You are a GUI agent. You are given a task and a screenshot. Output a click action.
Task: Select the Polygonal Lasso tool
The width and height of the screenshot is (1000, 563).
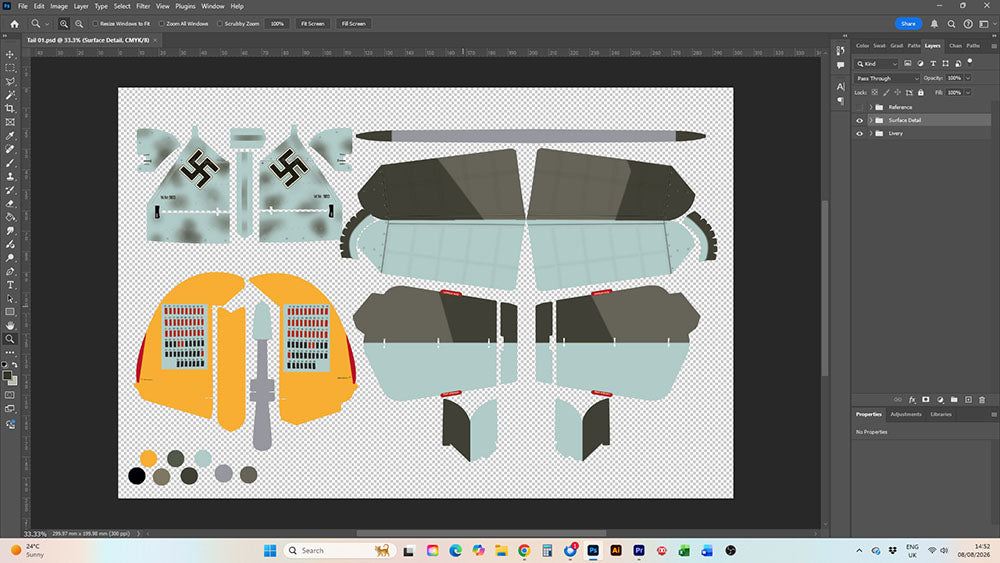[x=10, y=82]
